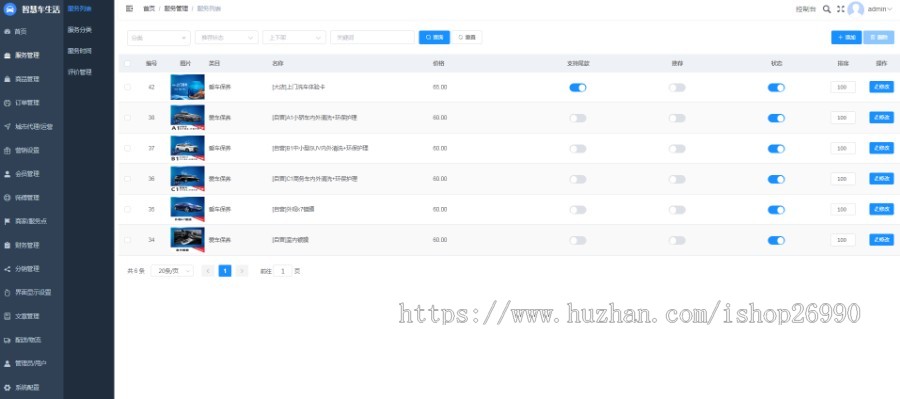Click the 商品管理 goods management sidebar icon
Screen dimensions: 900x399
tap(7, 79)
